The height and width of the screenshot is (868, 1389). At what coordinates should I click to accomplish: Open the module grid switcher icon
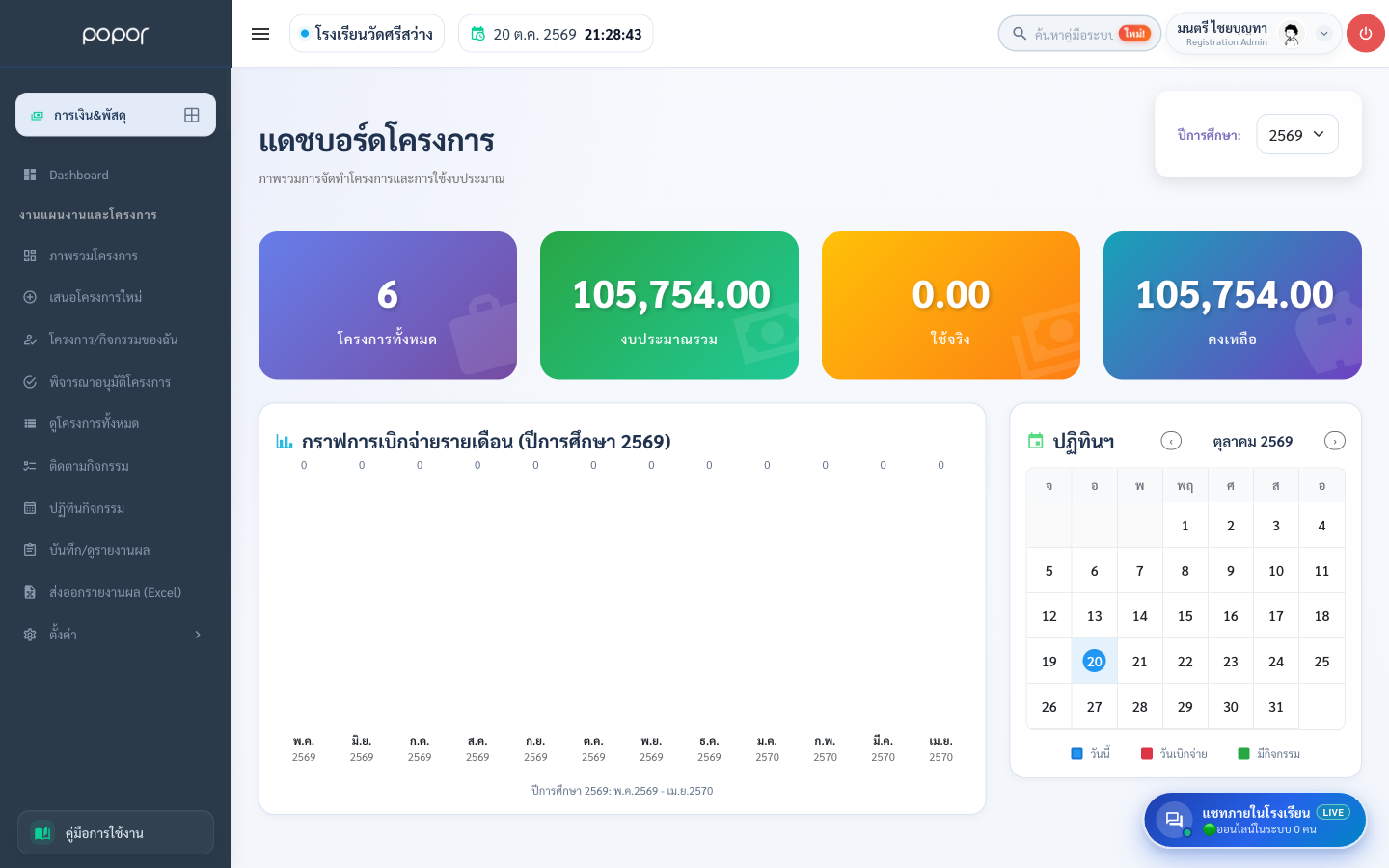192,115
